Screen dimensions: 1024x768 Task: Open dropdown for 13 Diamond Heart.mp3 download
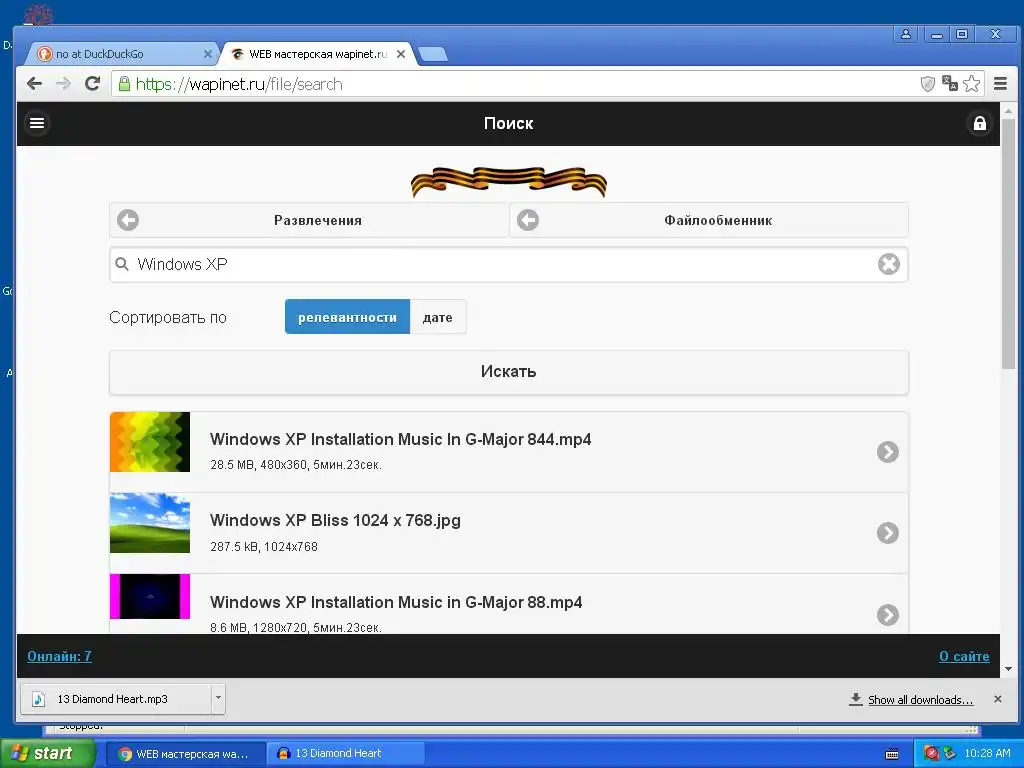(x=218, y=698)
